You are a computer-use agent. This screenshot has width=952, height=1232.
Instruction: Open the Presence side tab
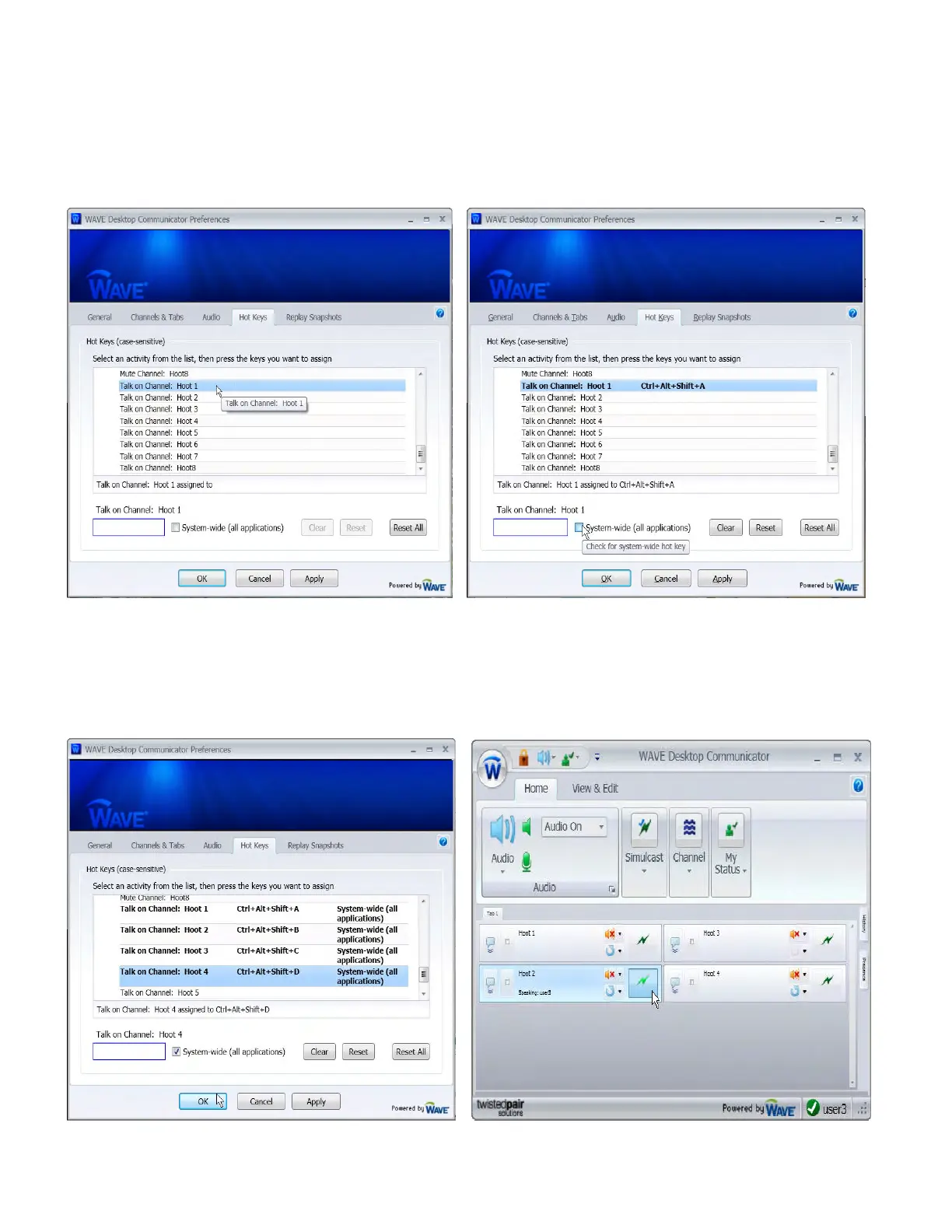point(863,969)
